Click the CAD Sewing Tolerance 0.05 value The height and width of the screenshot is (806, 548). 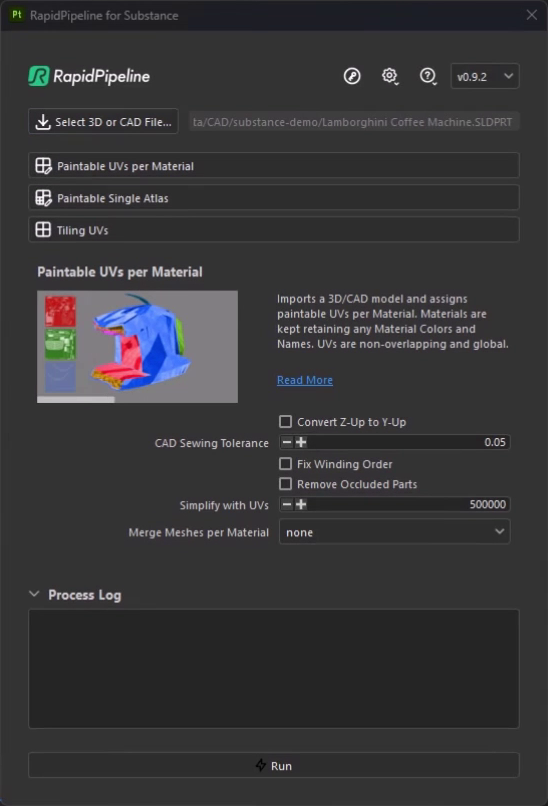[x=495, y=442]
